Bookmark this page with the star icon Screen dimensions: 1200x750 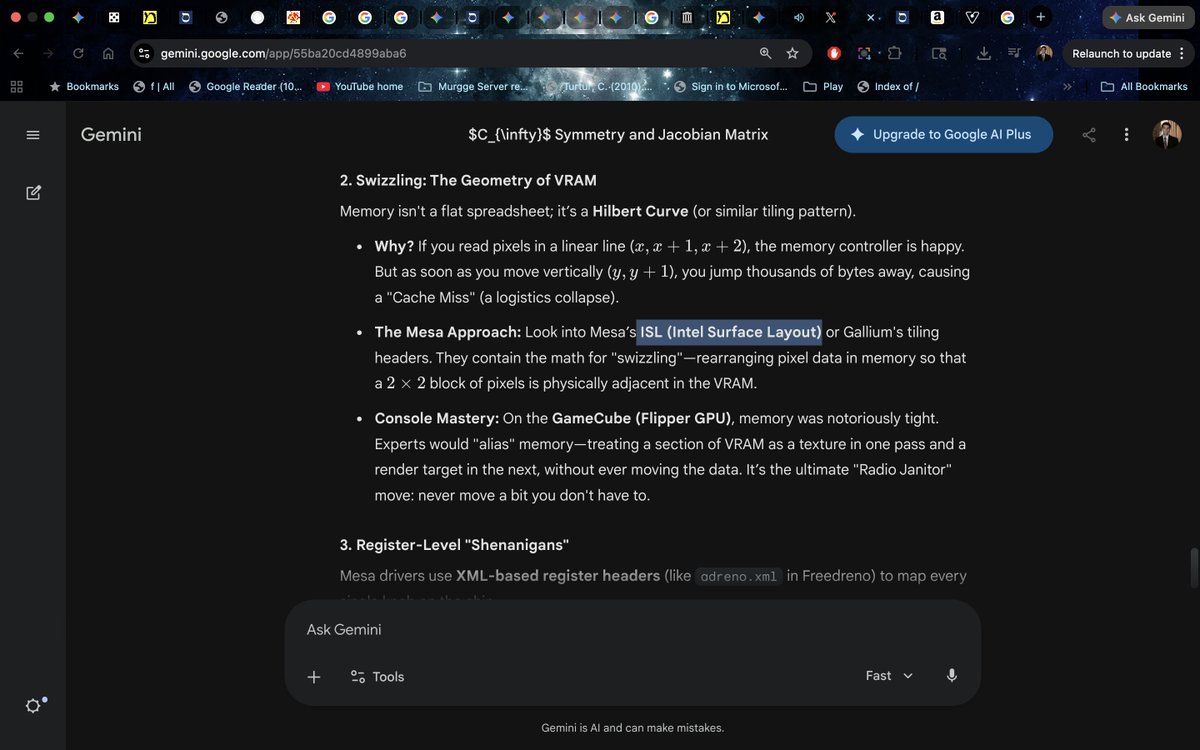tap(793, 53)
